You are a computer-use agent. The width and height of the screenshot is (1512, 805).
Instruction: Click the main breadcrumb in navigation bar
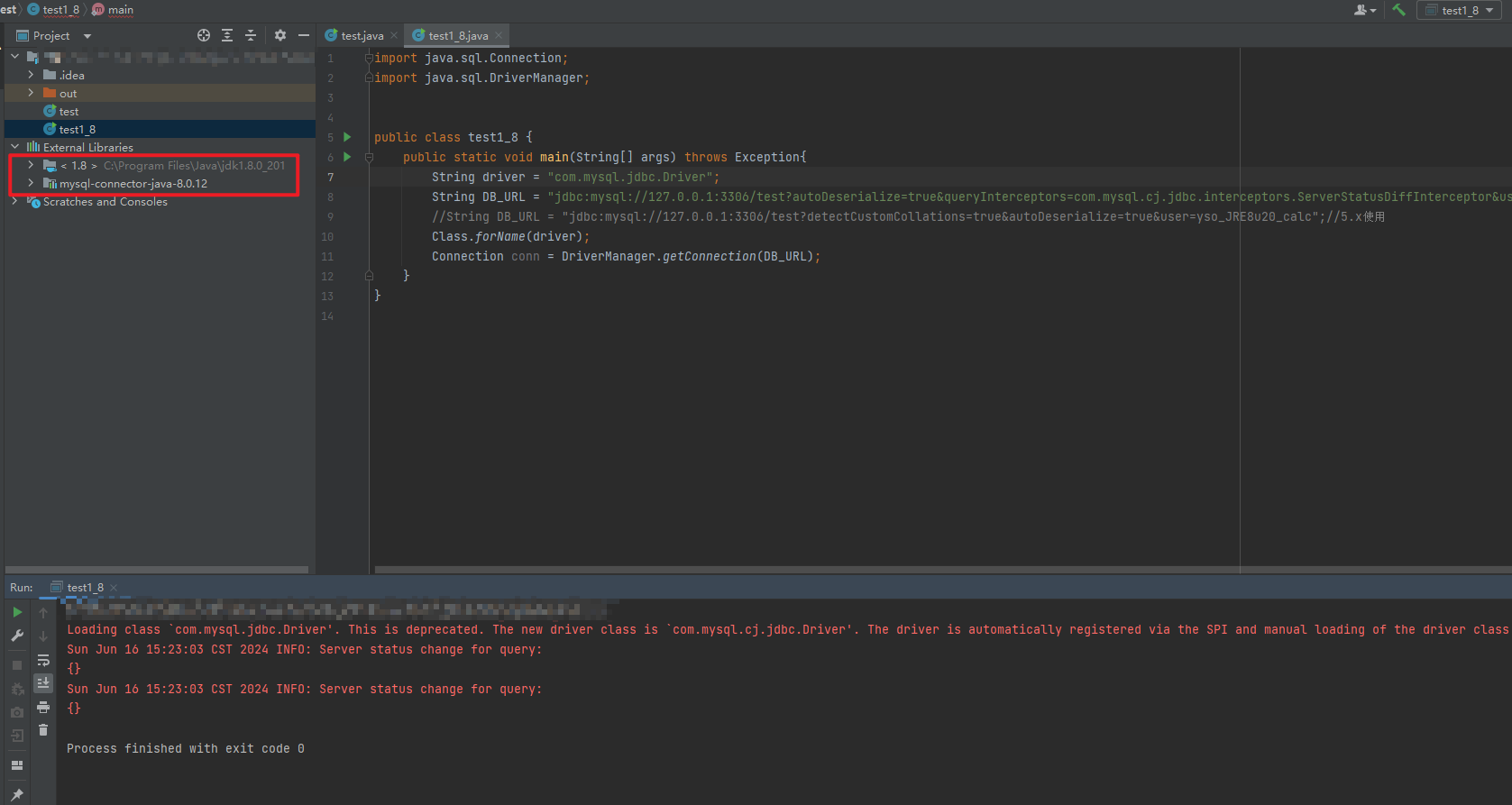point(120,10)
